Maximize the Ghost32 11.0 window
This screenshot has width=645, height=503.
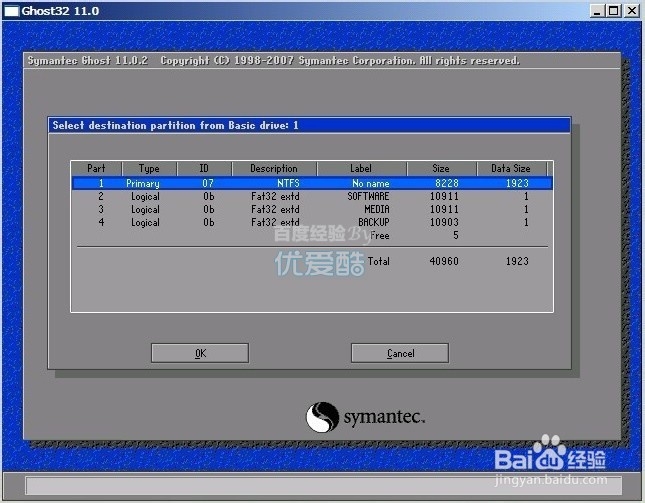coord(613,11)
